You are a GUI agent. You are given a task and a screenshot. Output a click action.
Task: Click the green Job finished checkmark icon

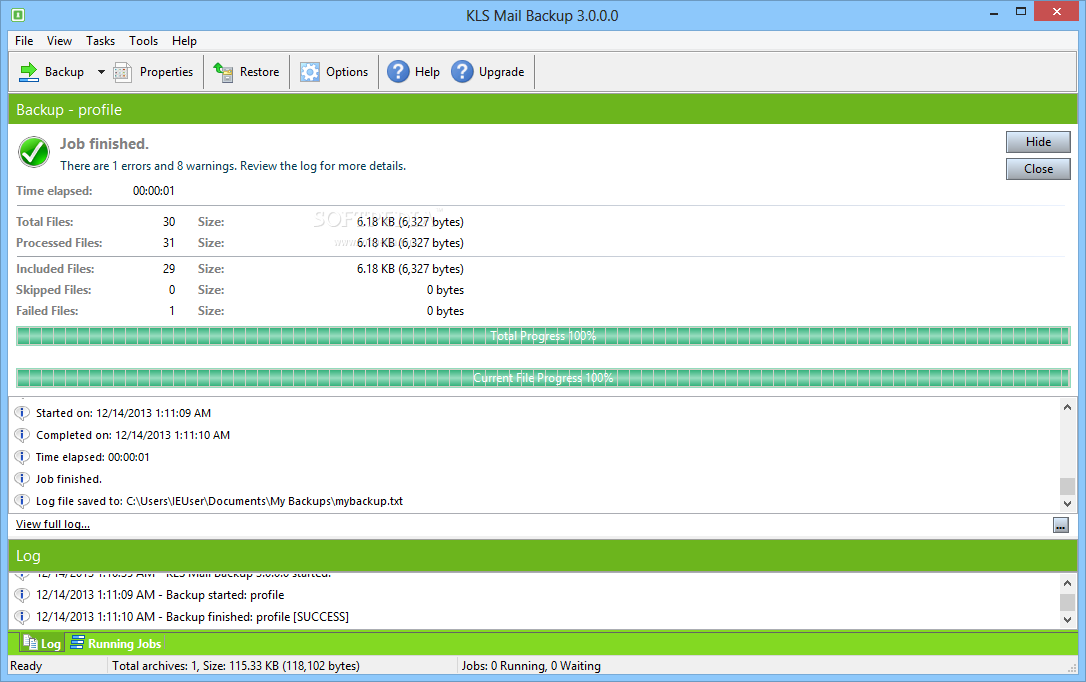[x=34, y=152]
